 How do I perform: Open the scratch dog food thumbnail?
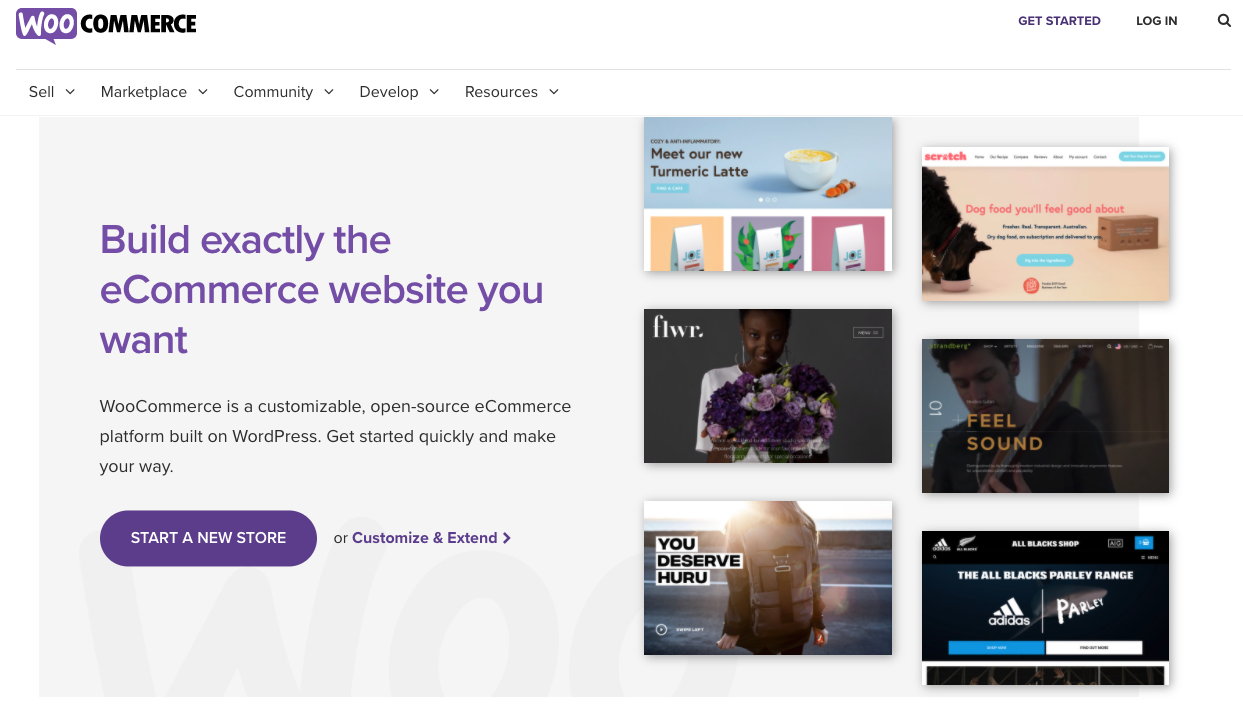pos(1045,224)
